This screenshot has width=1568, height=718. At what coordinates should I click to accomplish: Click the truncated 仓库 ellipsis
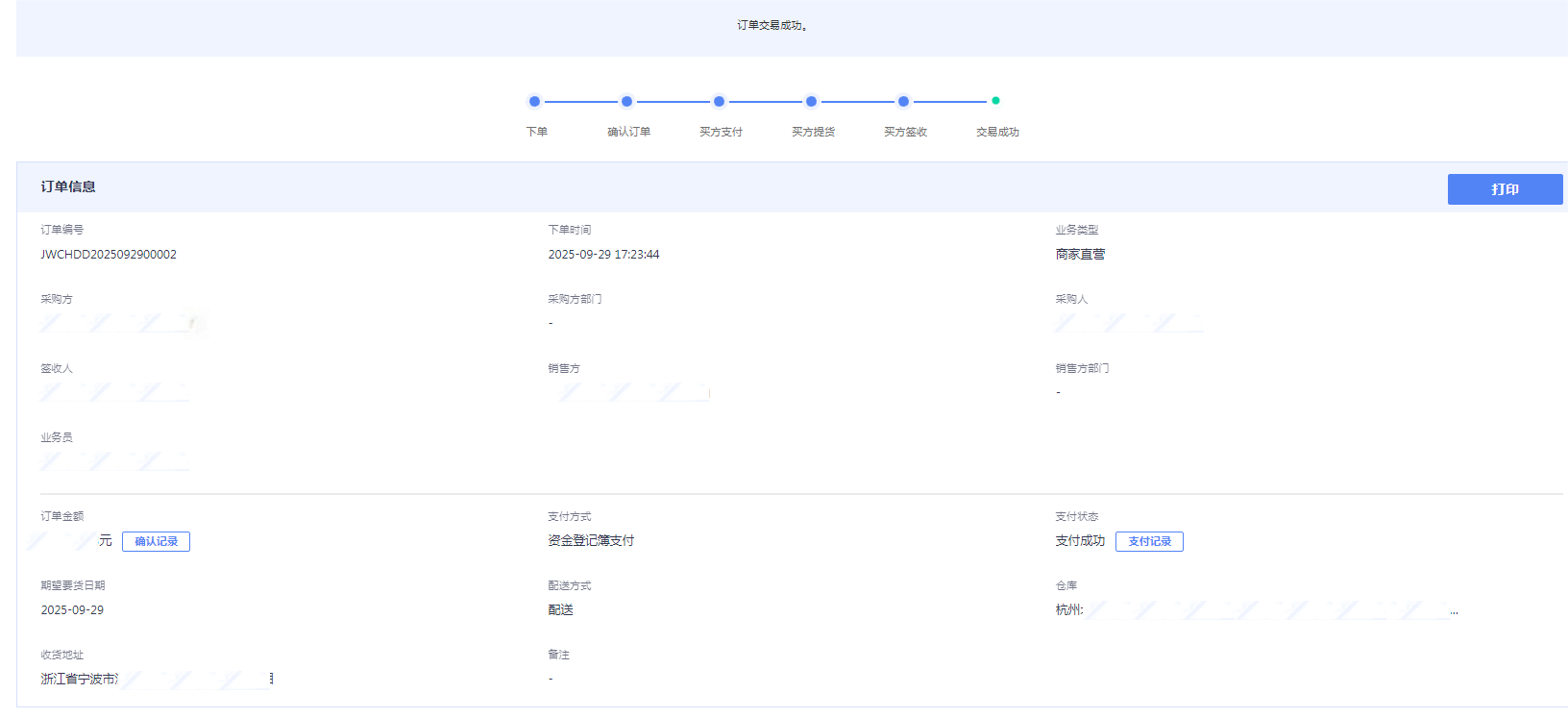(1454, 611)
